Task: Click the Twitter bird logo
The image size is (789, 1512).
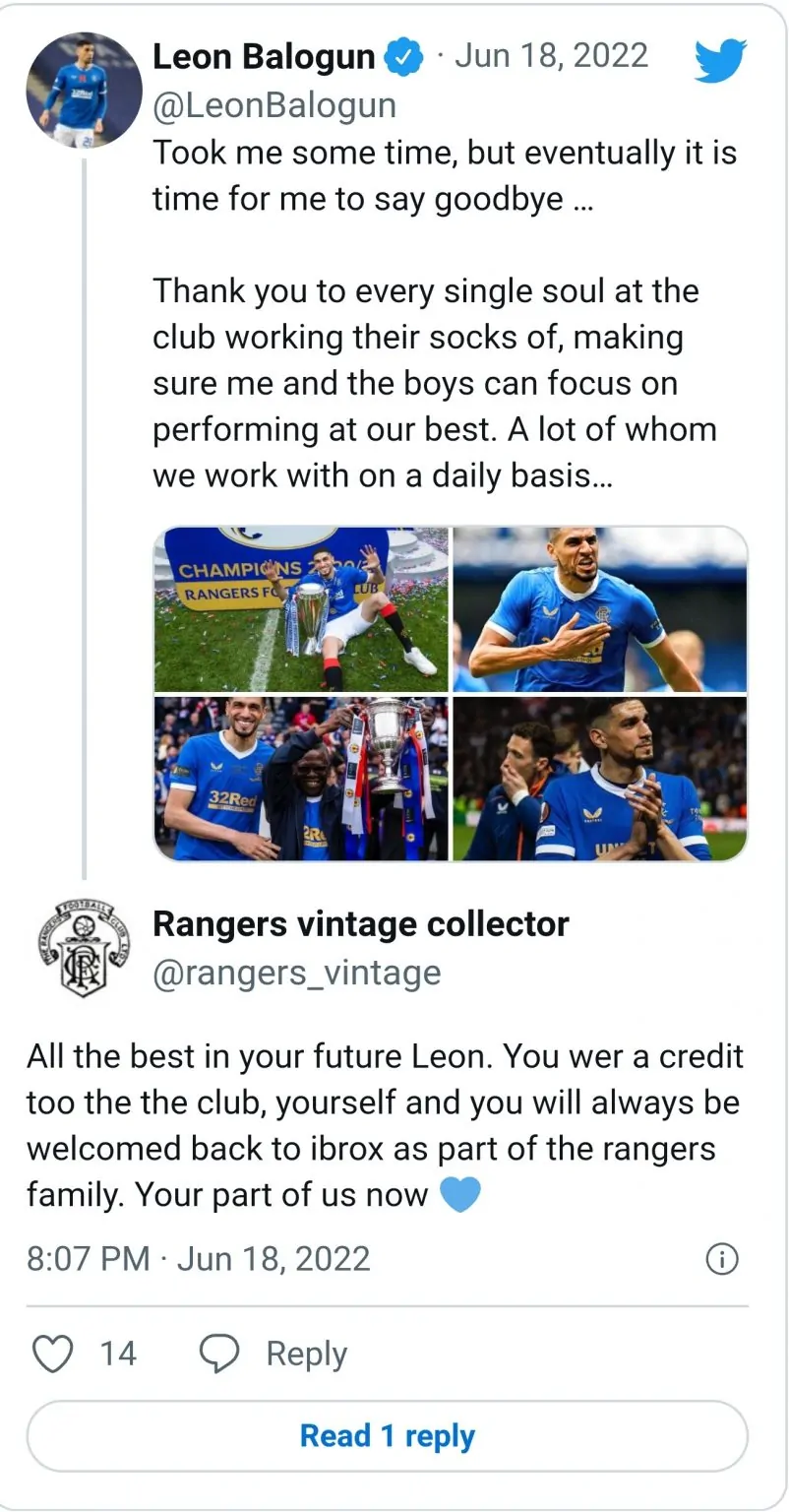Action: (720, 60)
